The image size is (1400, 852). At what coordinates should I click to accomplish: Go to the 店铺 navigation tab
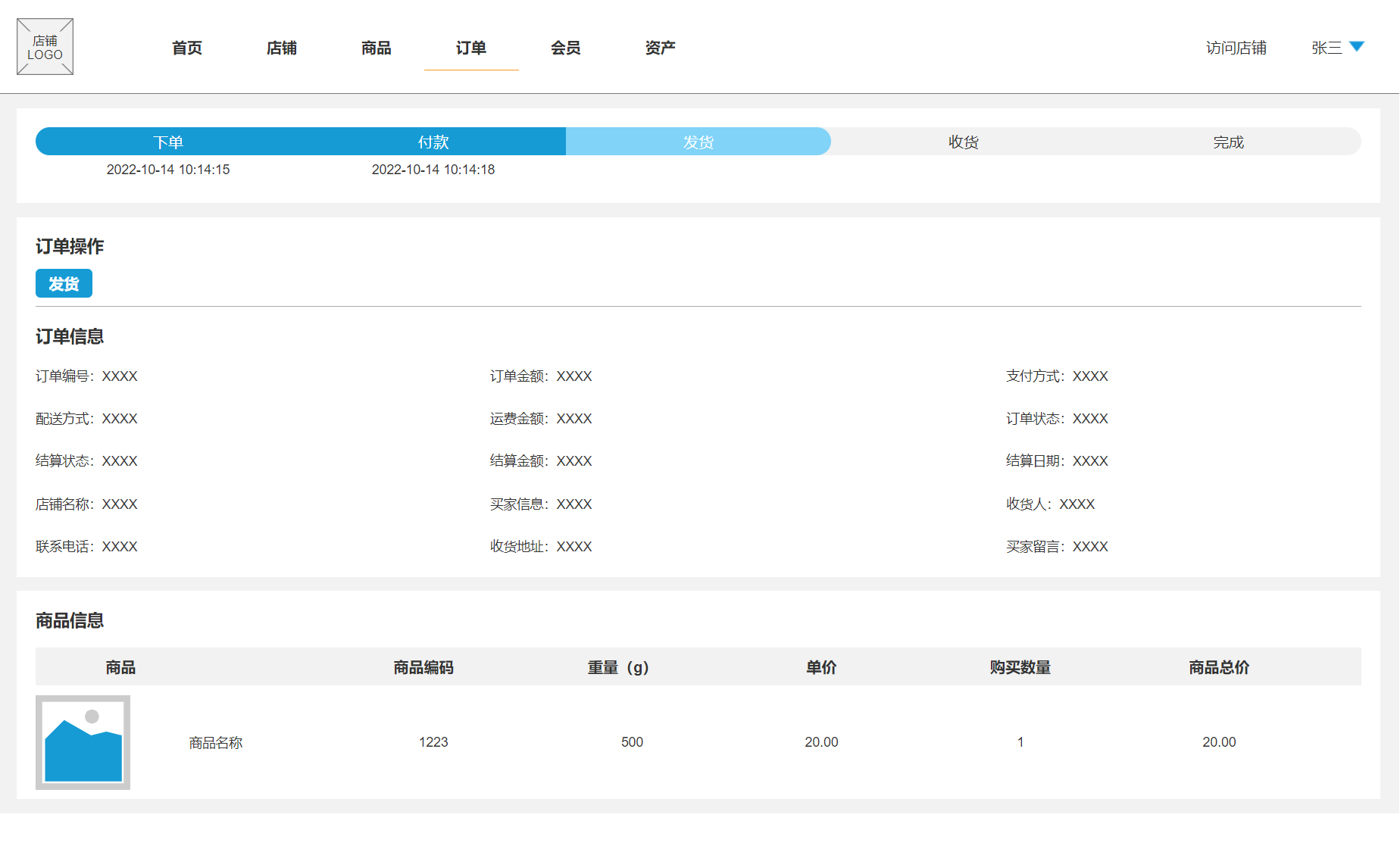coord(282,48)
